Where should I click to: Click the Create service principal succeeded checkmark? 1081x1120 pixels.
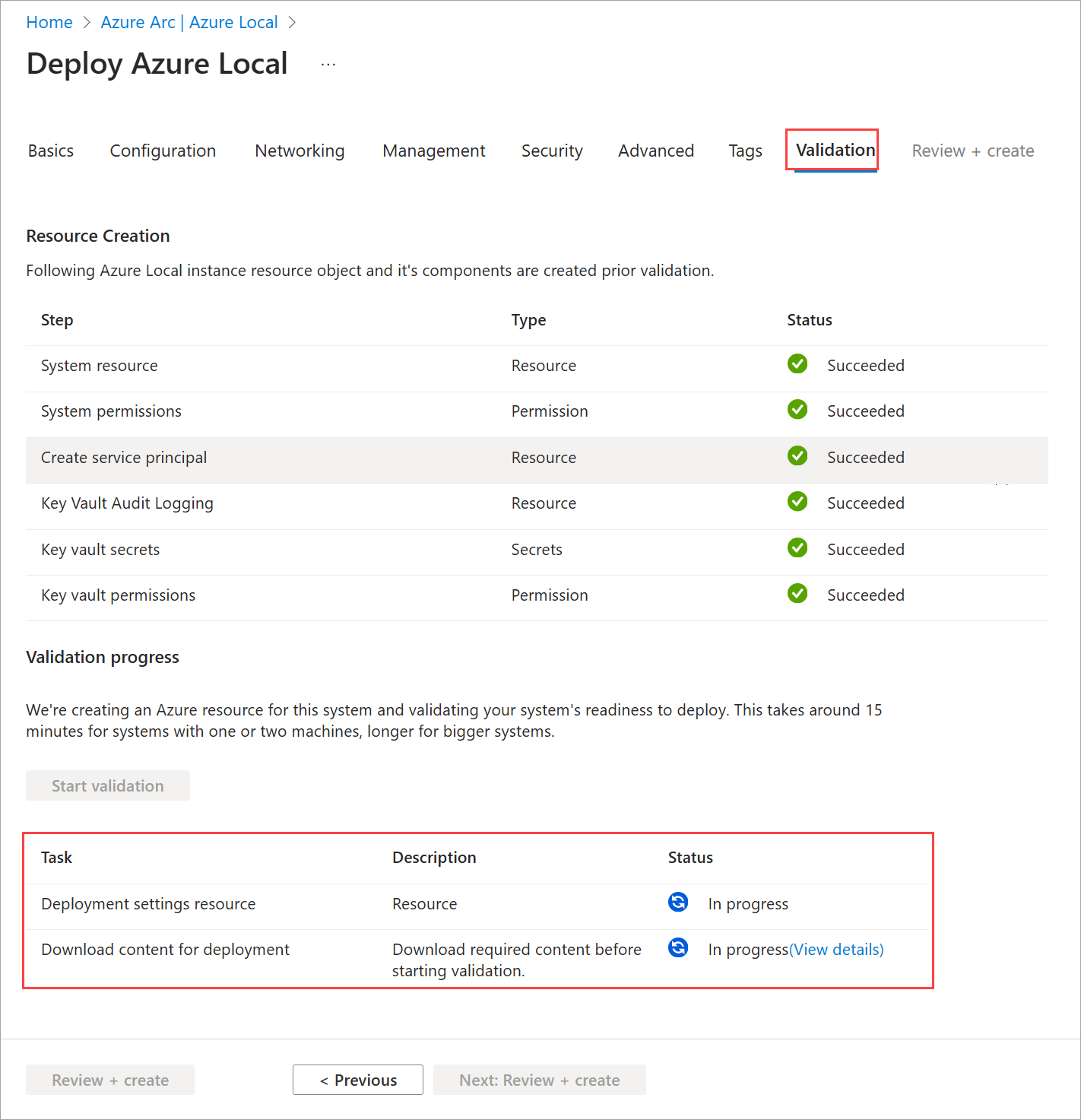coord(797,456)
